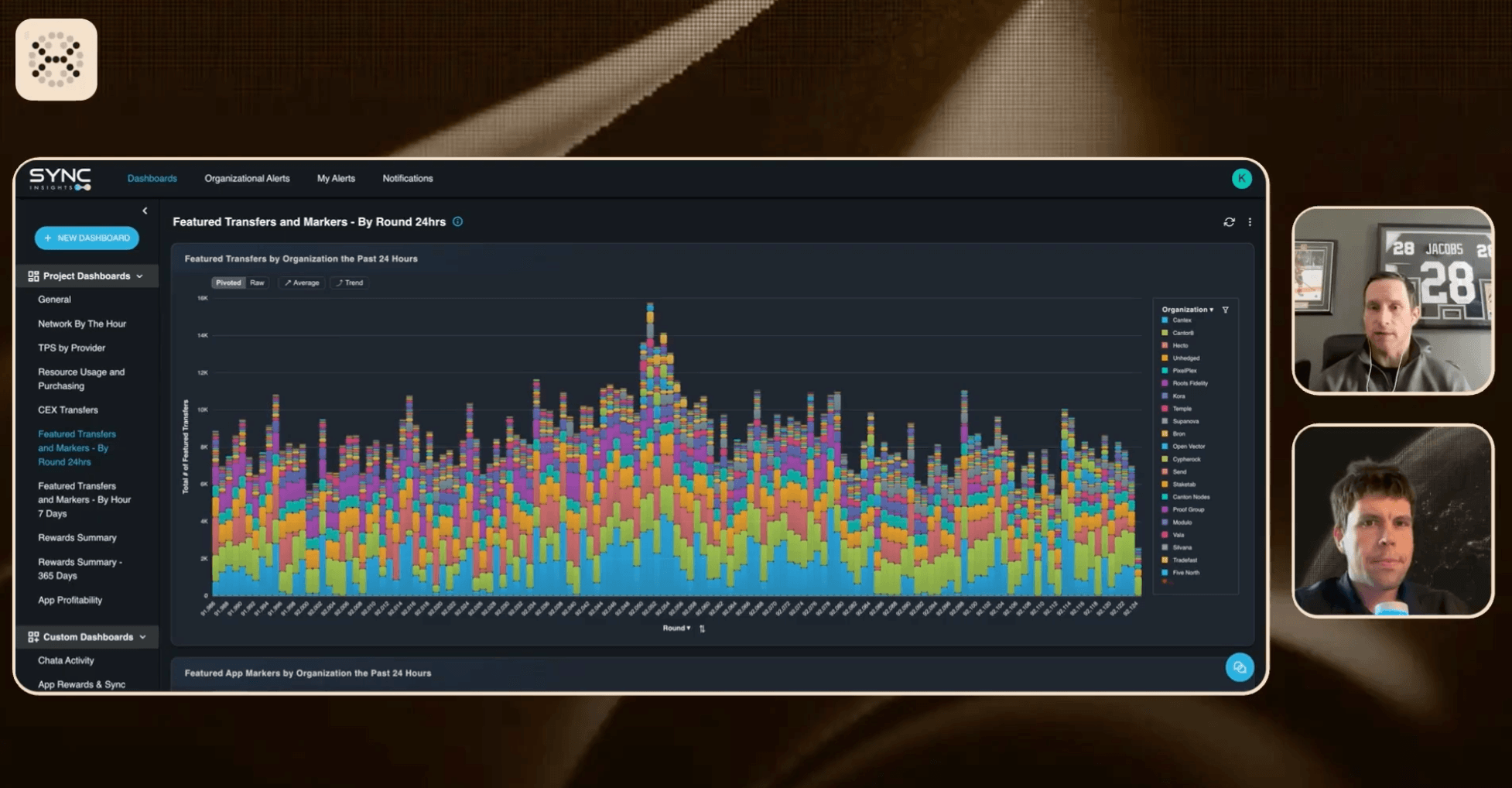The height and width of the screenshot is (788, 1512).
Task: Click the Sync Insights logo
Action: (60, 179)
